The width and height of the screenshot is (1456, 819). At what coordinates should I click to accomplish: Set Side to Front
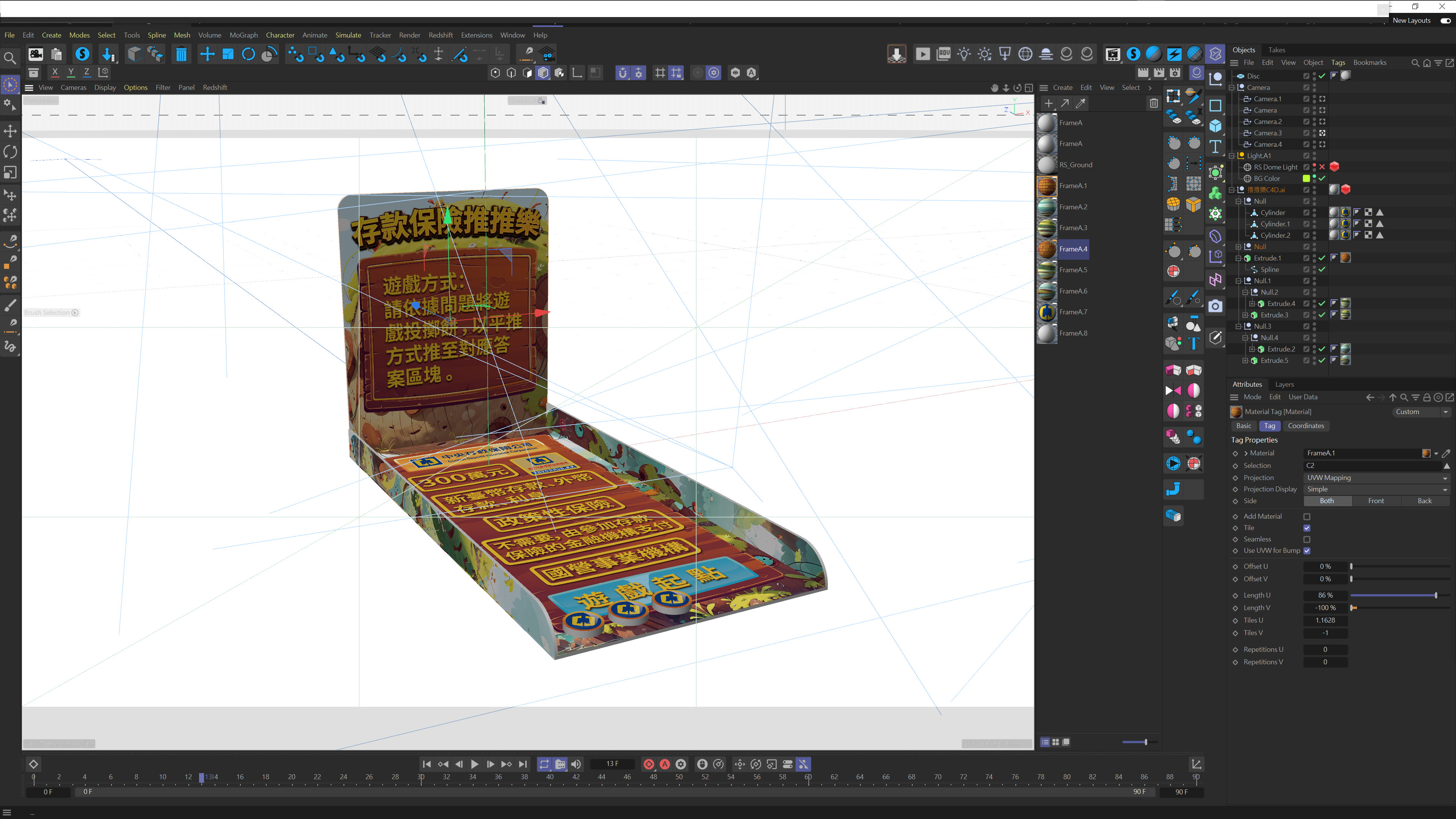click(1376, 501)
